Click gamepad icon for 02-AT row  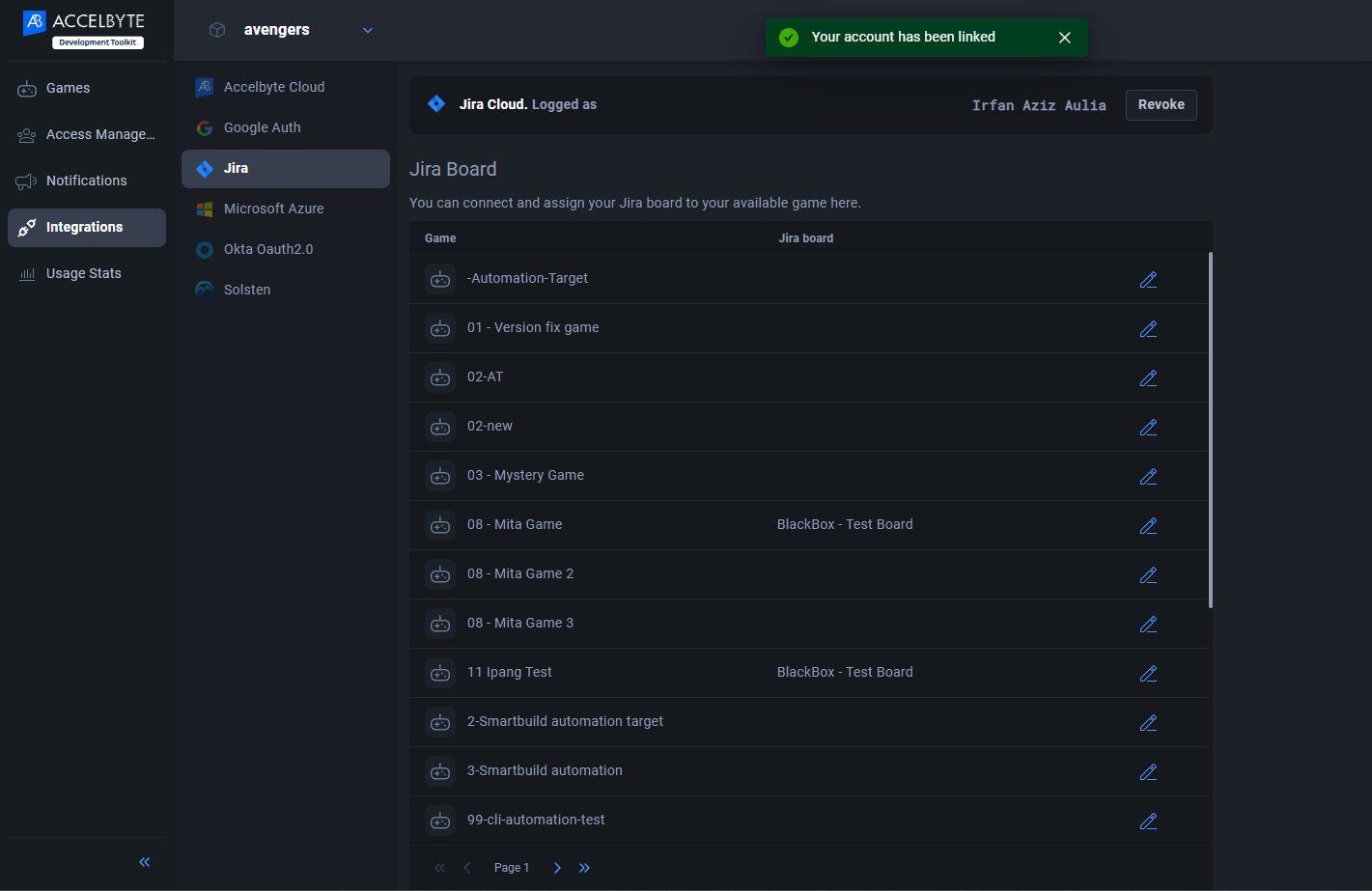(x=440, y=377)
